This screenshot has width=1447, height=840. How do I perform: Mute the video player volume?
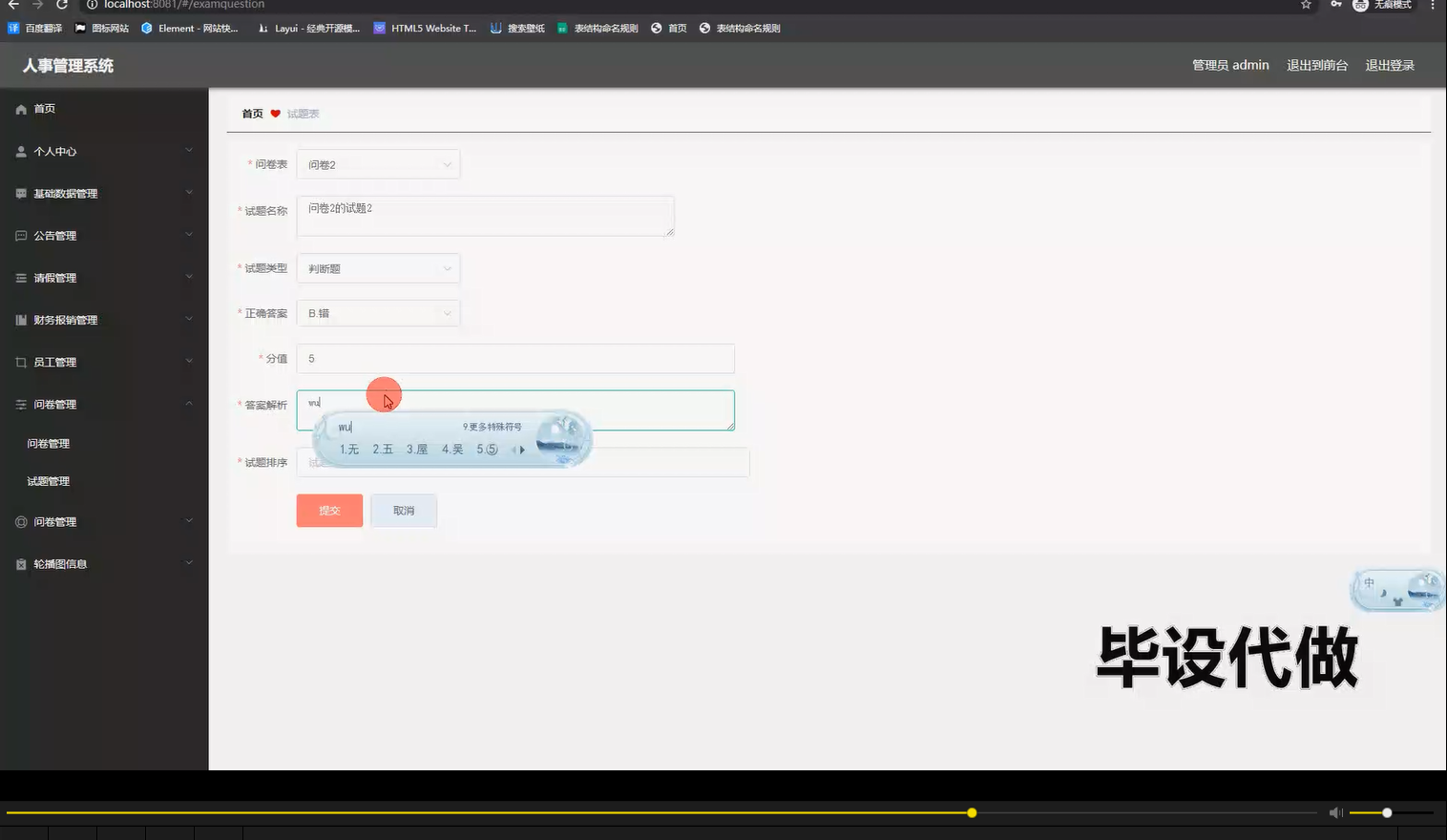tap(1334, 812)
